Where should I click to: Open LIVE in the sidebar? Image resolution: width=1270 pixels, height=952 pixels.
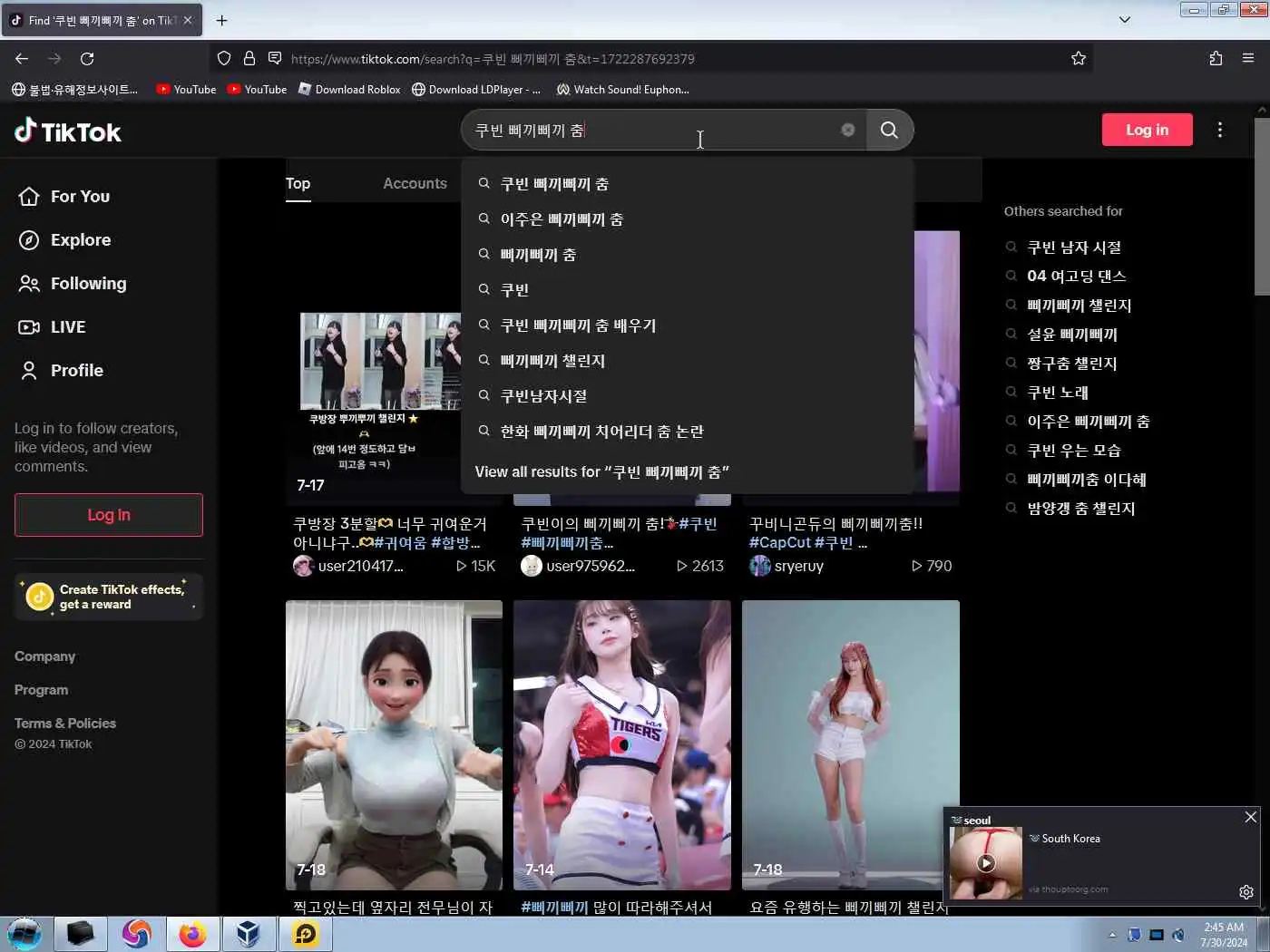click(x=52, y=326)
